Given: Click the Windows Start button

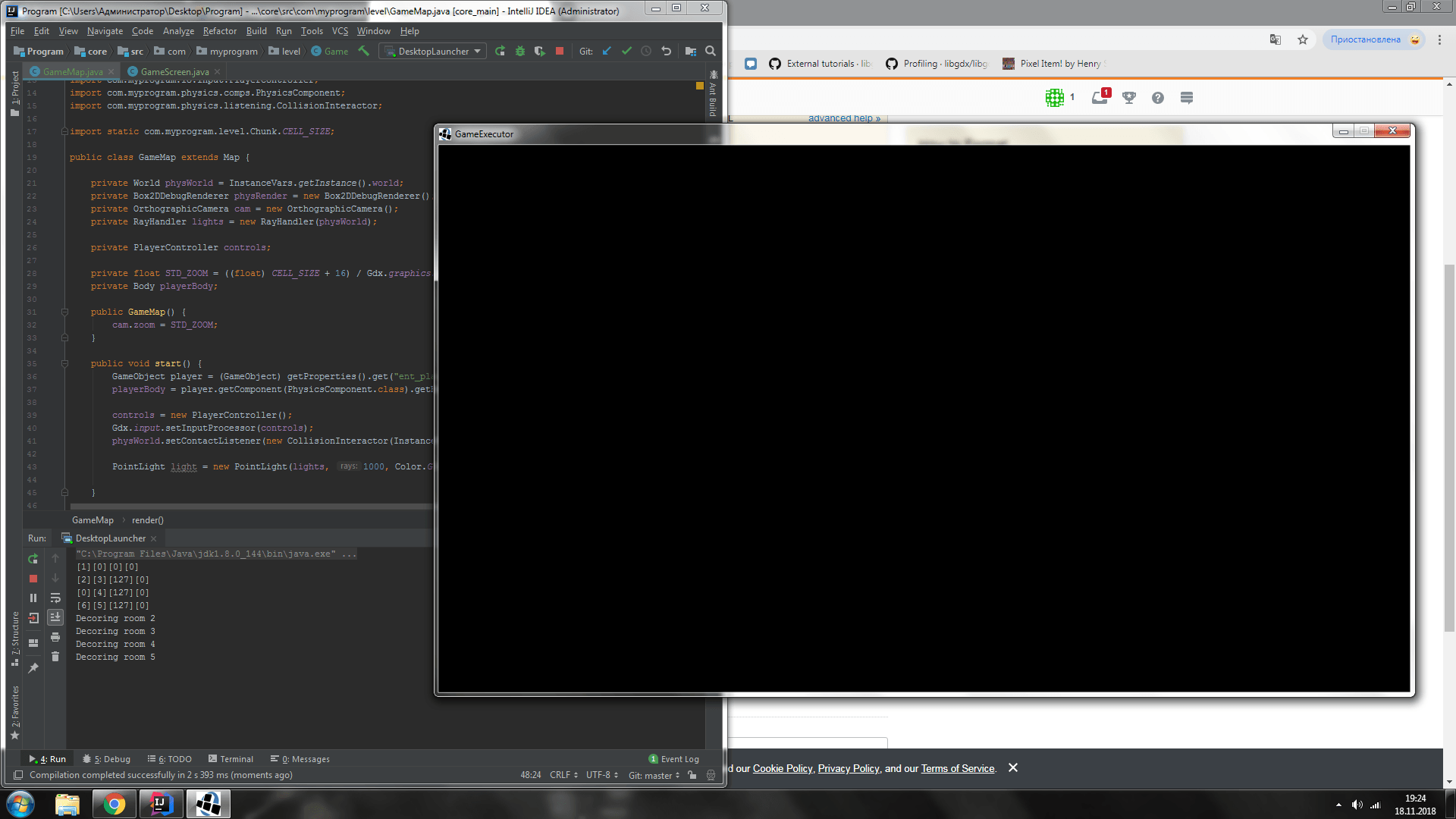Looking at the screenshot, I should coord(20,804).
